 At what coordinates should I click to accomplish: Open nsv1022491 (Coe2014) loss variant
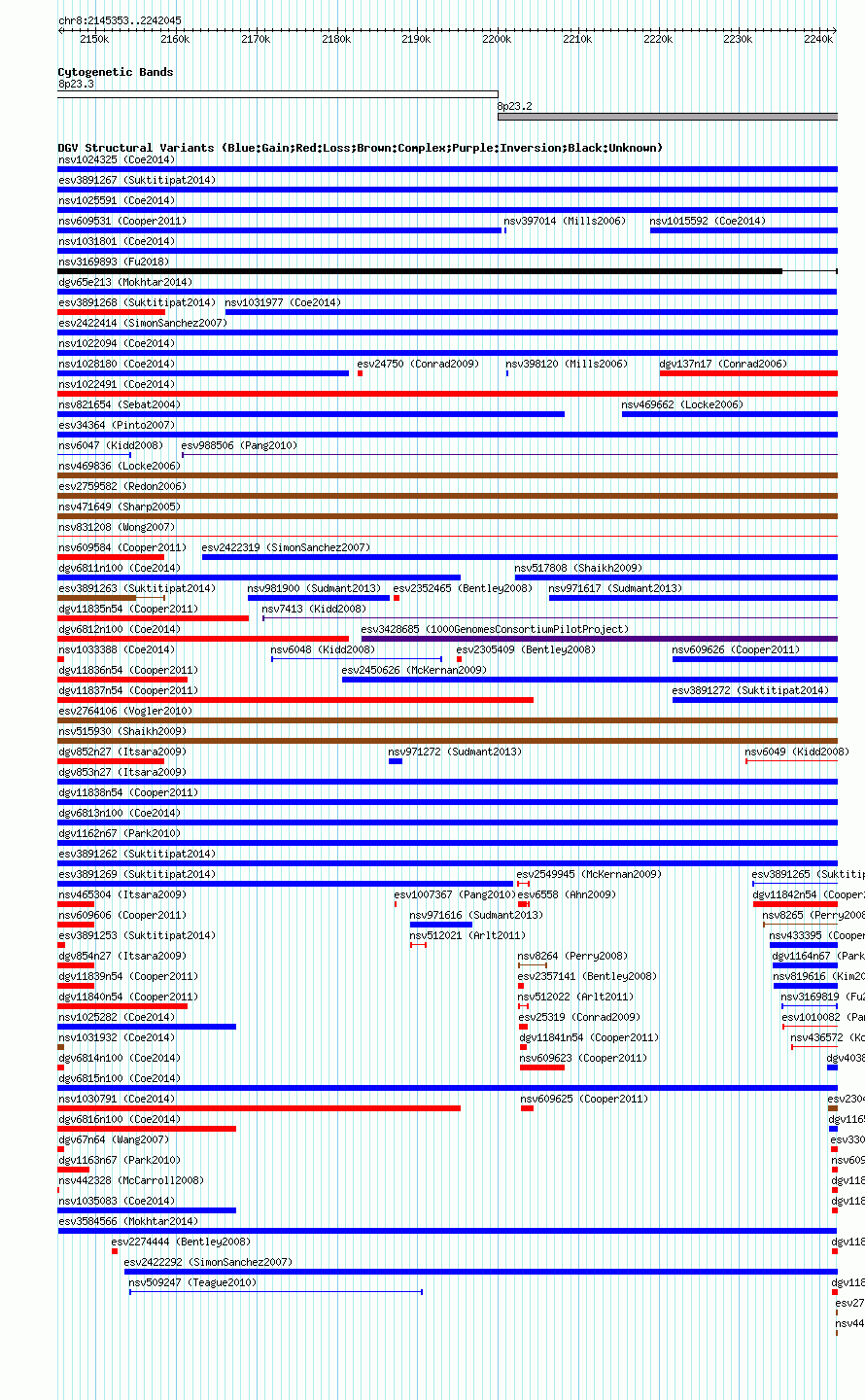(x=447, y=394)
